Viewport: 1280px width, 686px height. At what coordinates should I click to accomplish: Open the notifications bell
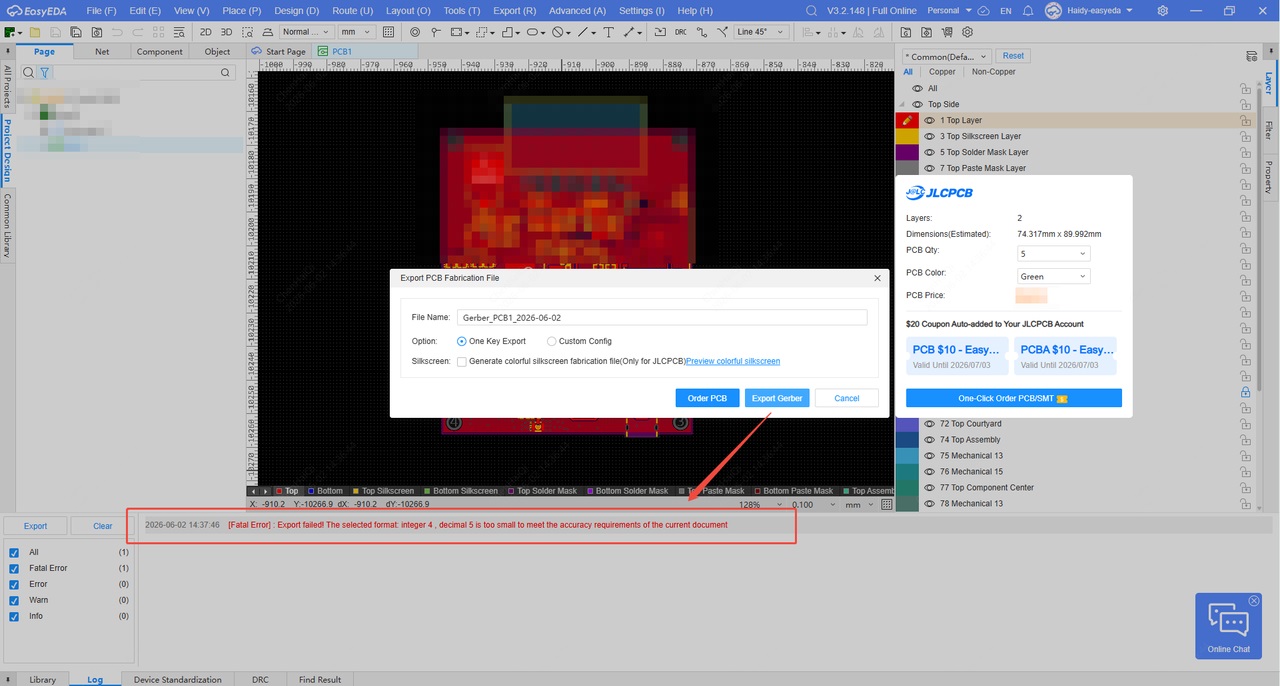tap(1030, 10)
